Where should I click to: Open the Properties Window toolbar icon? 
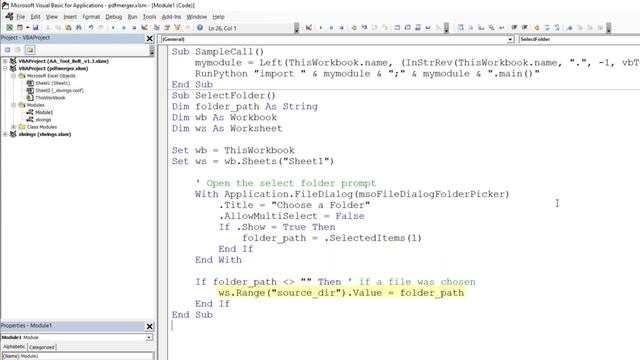tap(167, 28)
